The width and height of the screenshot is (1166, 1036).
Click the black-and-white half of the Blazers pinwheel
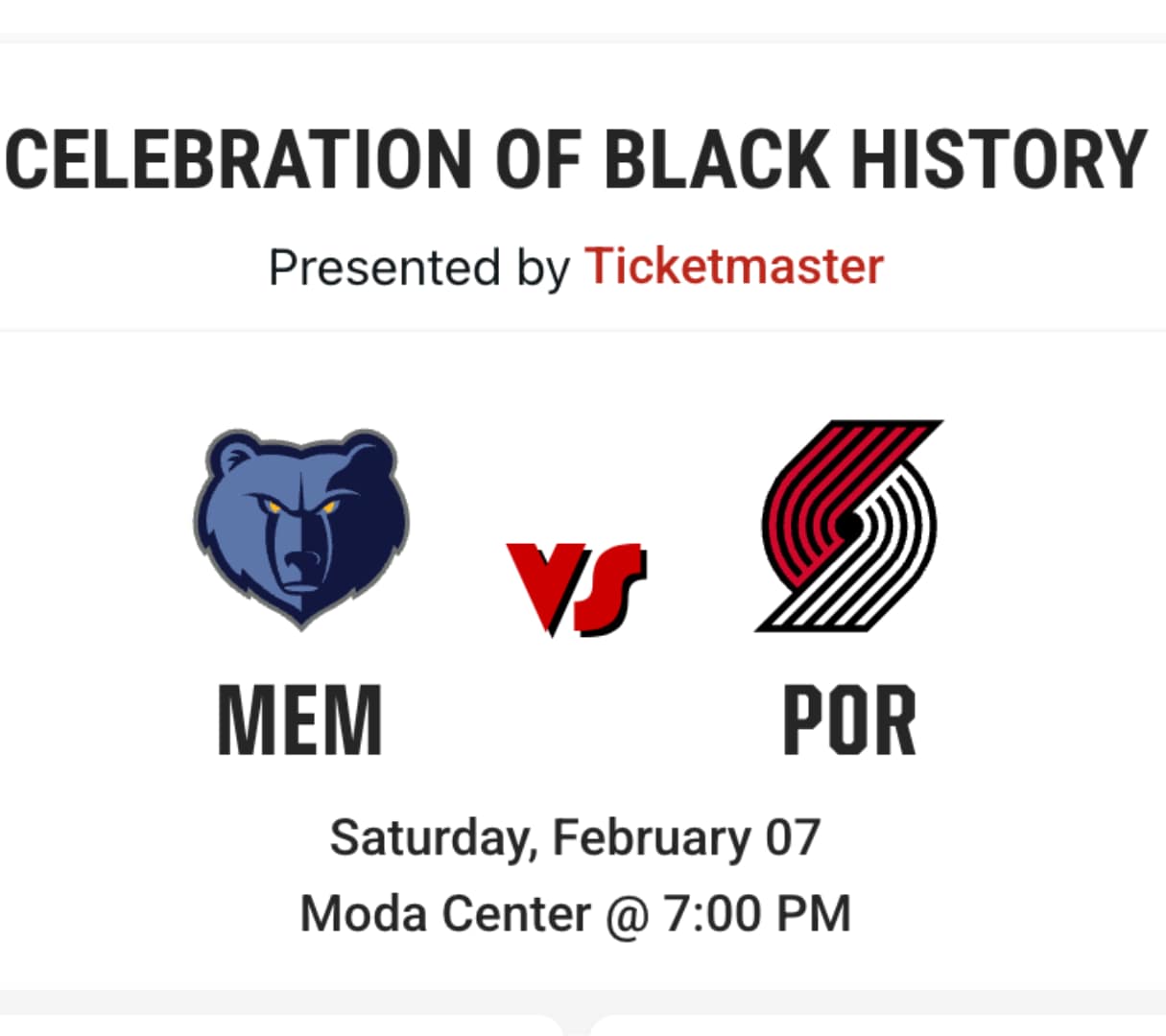click(x=888, y=566)
